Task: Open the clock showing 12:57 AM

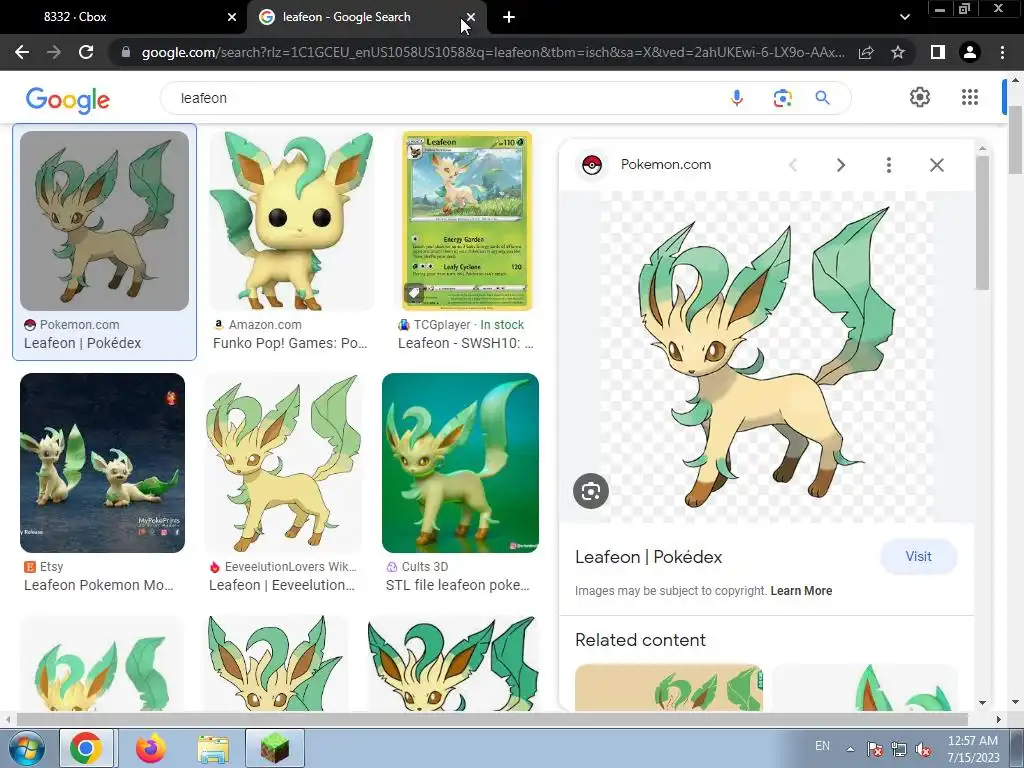Action: click(973, 749)
